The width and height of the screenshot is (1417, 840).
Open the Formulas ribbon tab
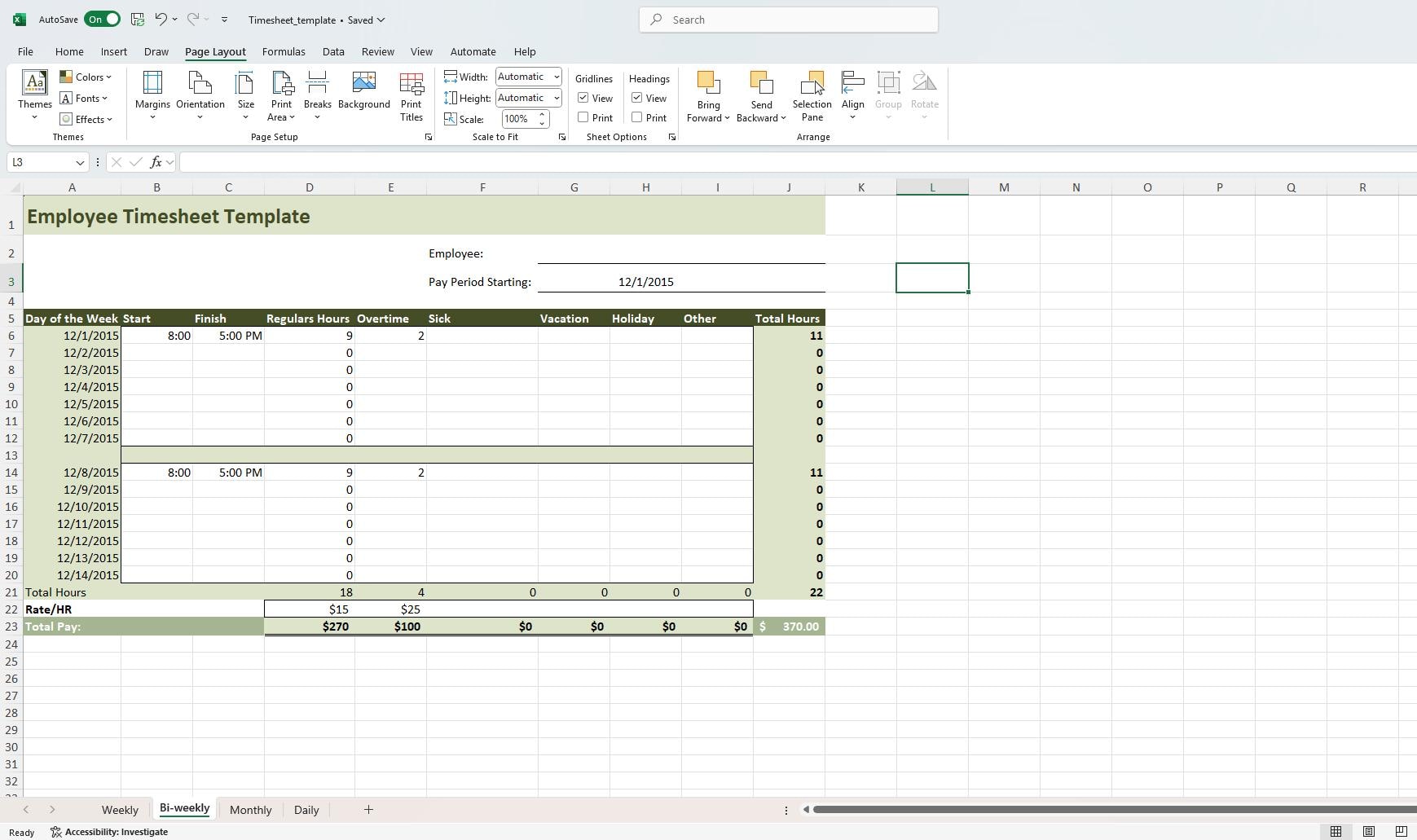284,51
